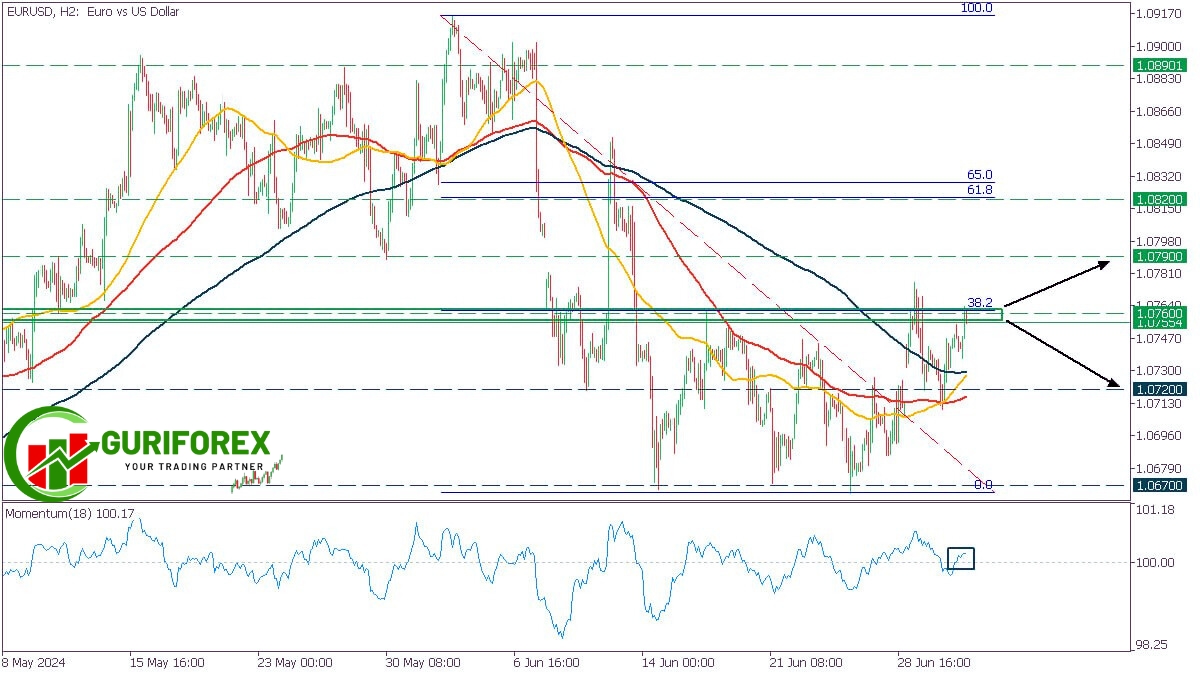Viewport: 1200px width, 675px height.
Task: Click the 1.09170 price axis label
Action: [1159, 14]
